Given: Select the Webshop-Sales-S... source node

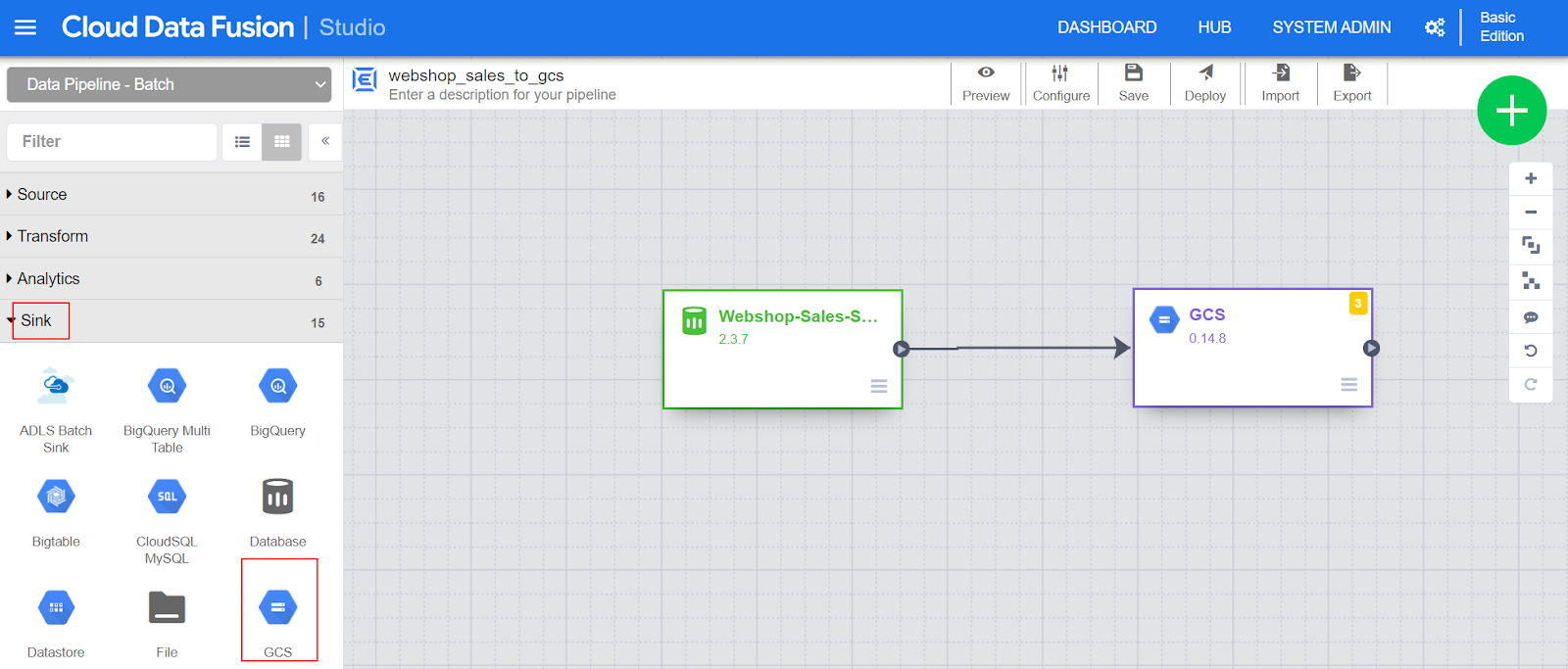Looking at the screenshot, I should 782,349.
